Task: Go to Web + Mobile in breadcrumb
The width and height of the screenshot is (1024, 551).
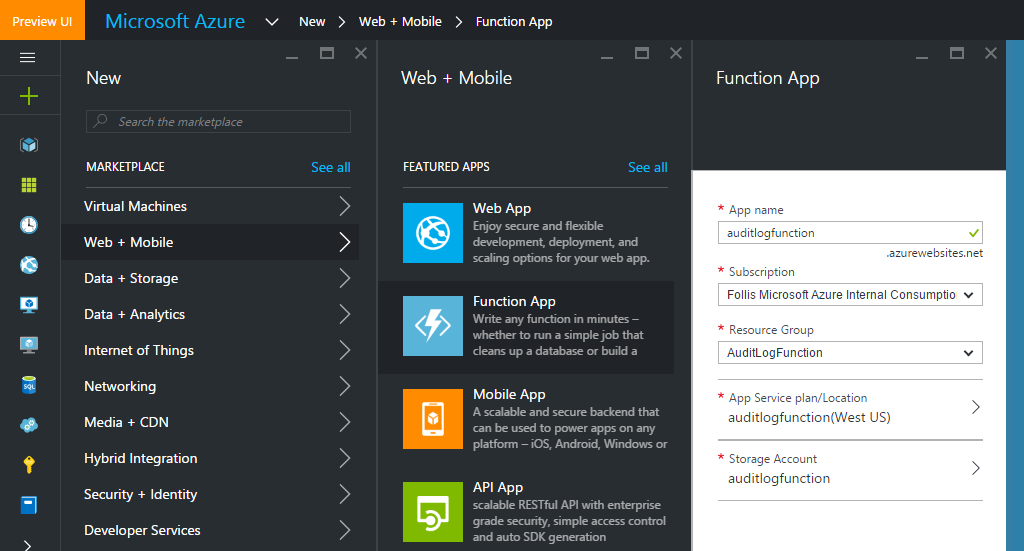Action: (x=400, y=22)
